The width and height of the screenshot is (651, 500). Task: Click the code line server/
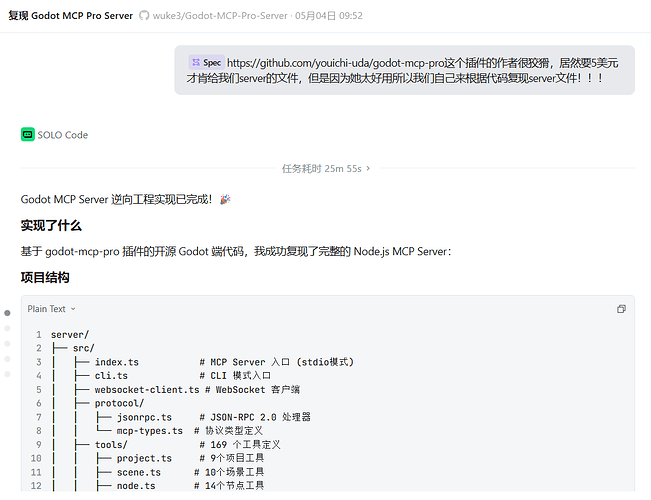70,335
